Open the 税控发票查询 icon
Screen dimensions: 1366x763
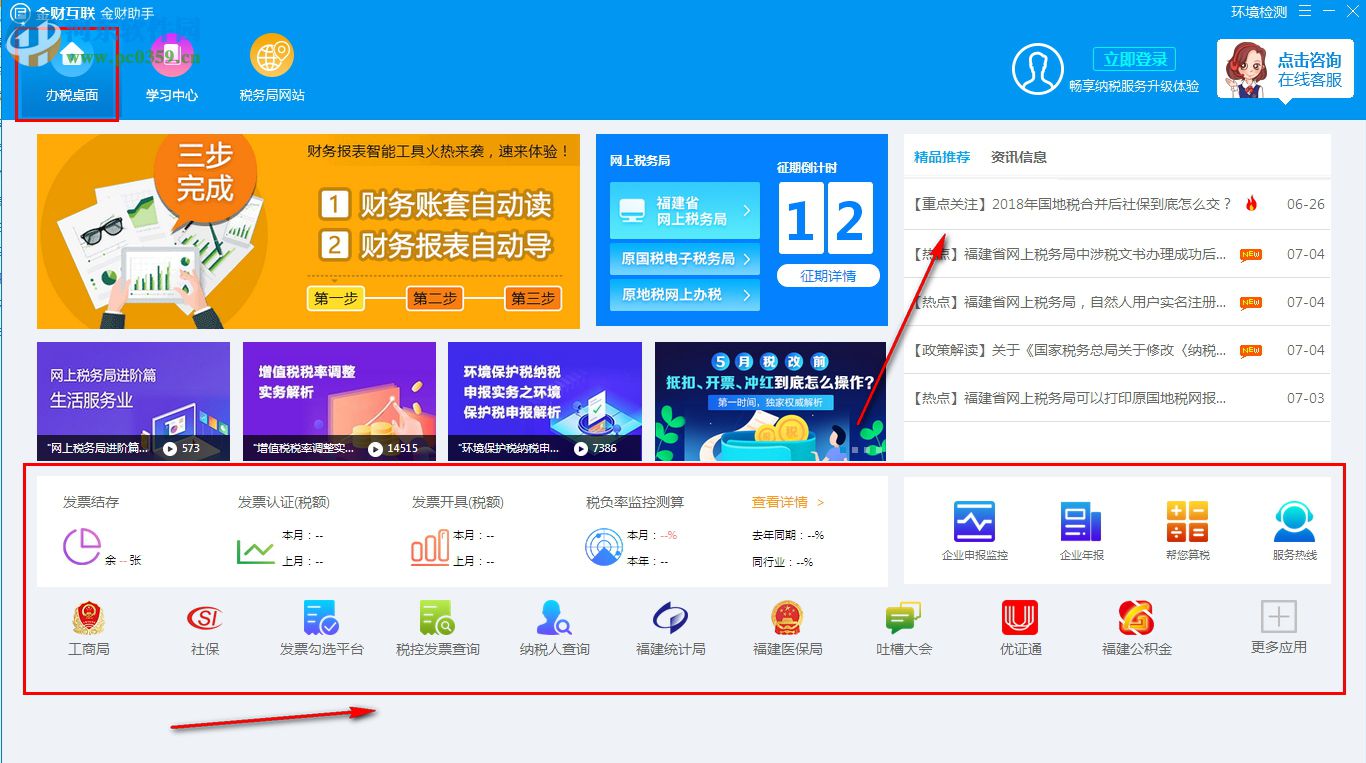click(438, 618)
